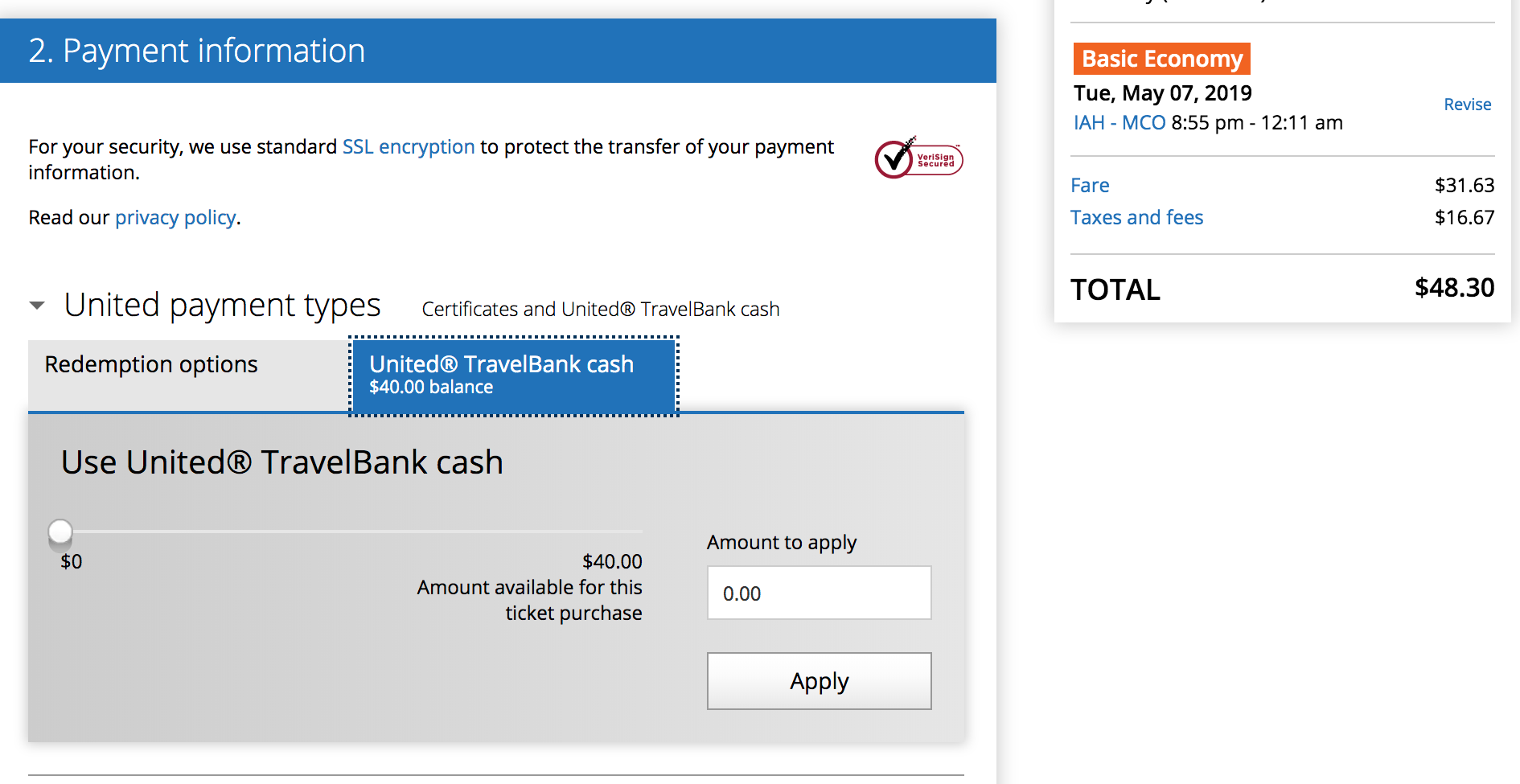
Task: Click the Revise link for the flight
Action: (x=1467, y=105)
